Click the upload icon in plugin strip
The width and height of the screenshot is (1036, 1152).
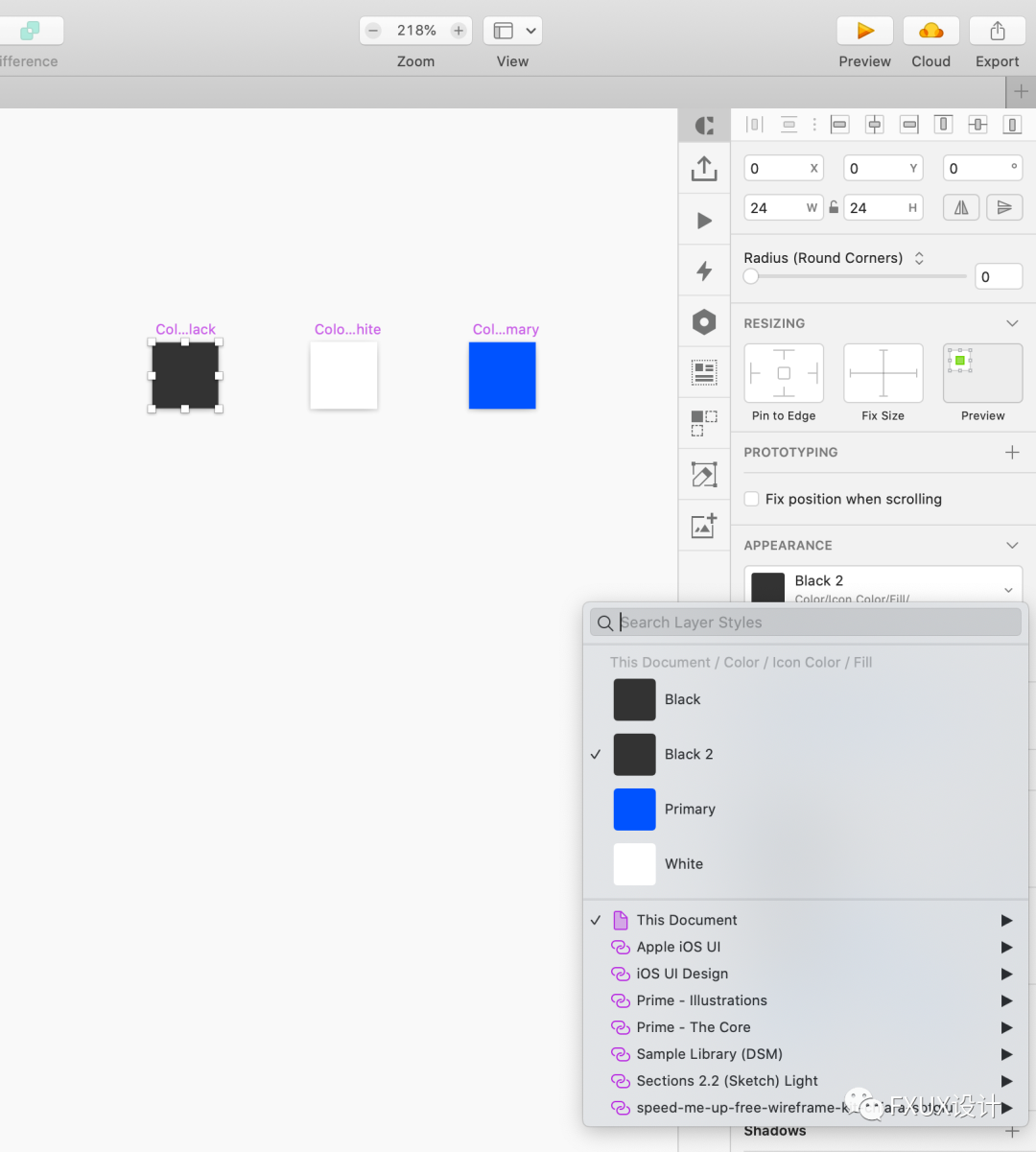[704, 169]
